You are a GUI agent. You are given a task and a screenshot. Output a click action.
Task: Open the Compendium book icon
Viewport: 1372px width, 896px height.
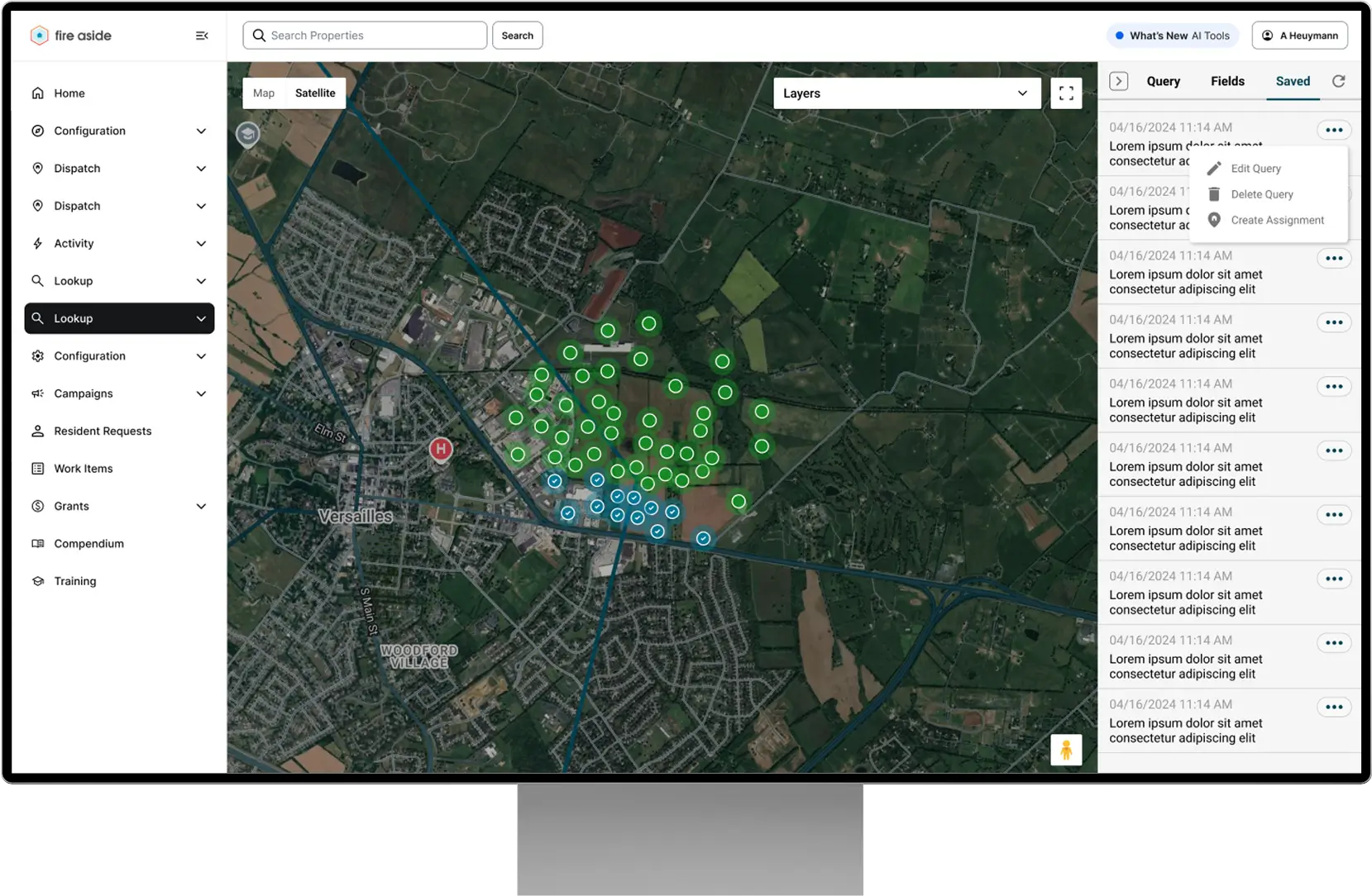37,543
